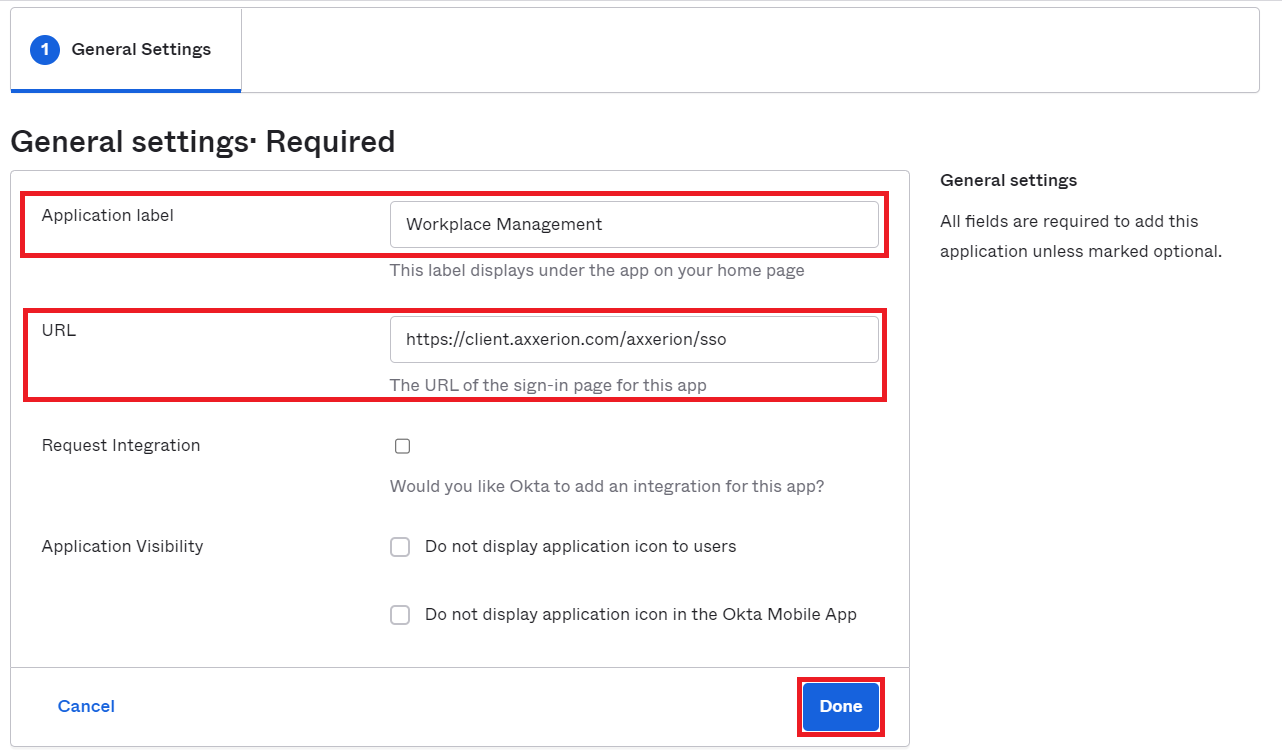Click the Application label input field
Screen dimensions: 1282x756
634,225
